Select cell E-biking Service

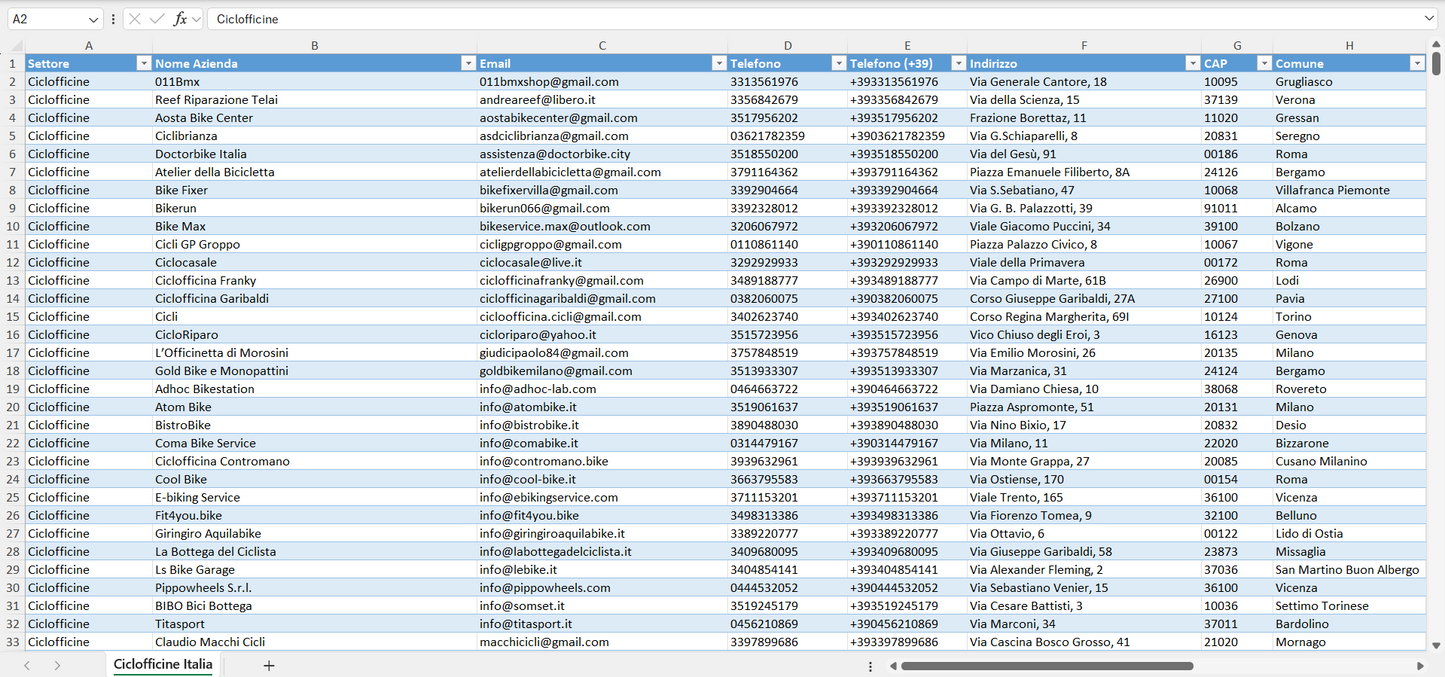(315, 497)
